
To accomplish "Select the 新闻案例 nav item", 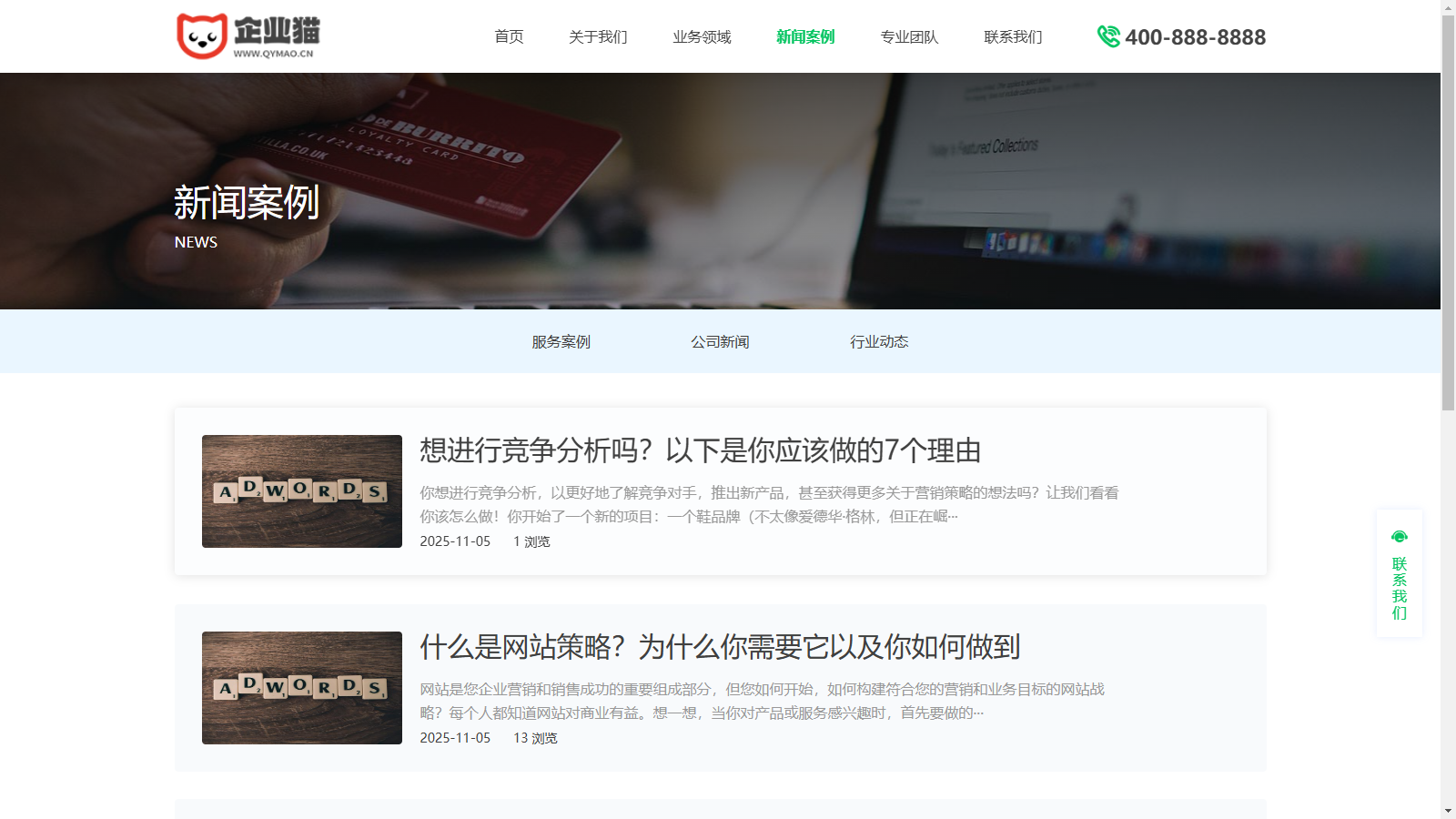I will click(805, 36).
